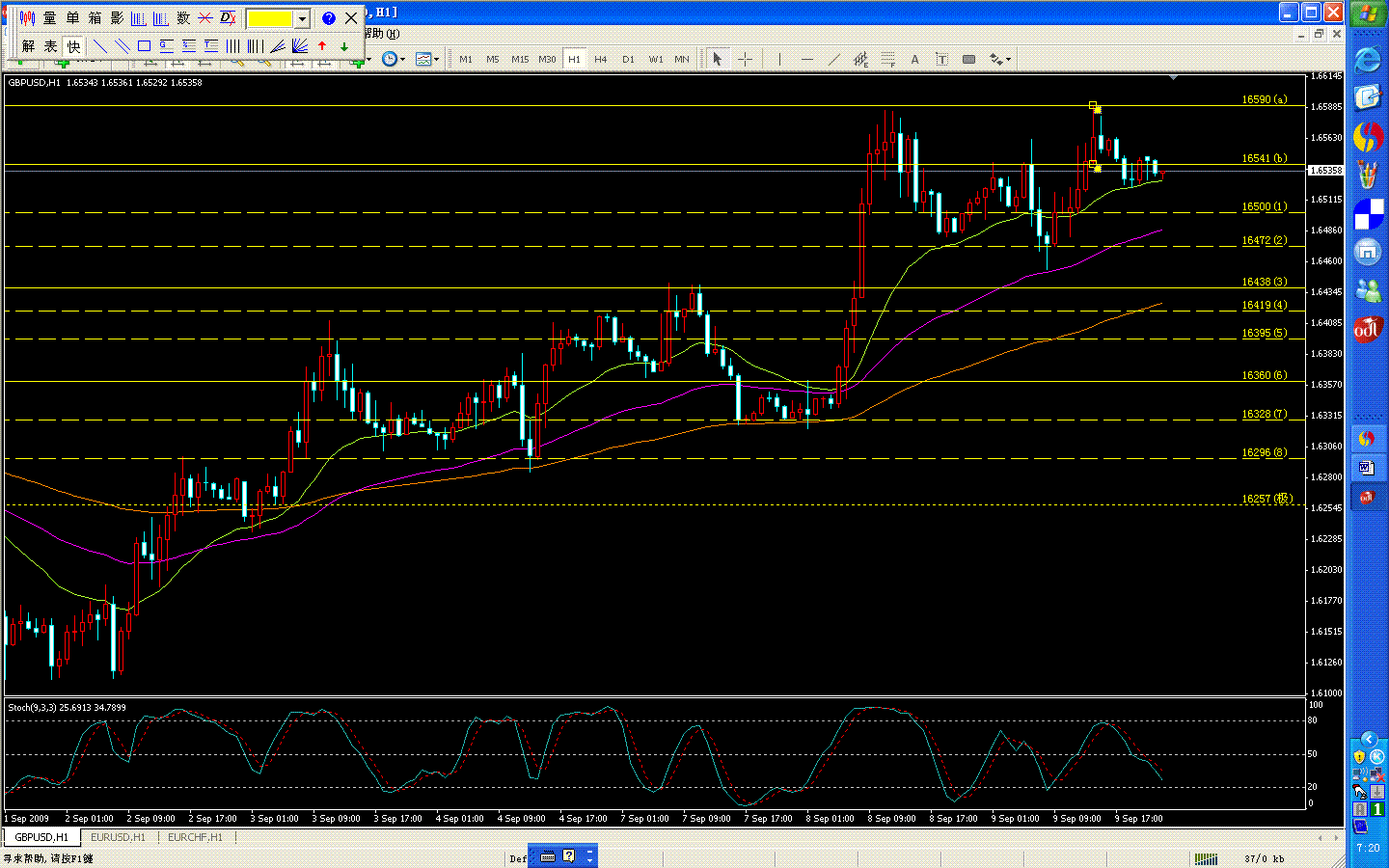Open the 帮助(H) help menu

381,34
